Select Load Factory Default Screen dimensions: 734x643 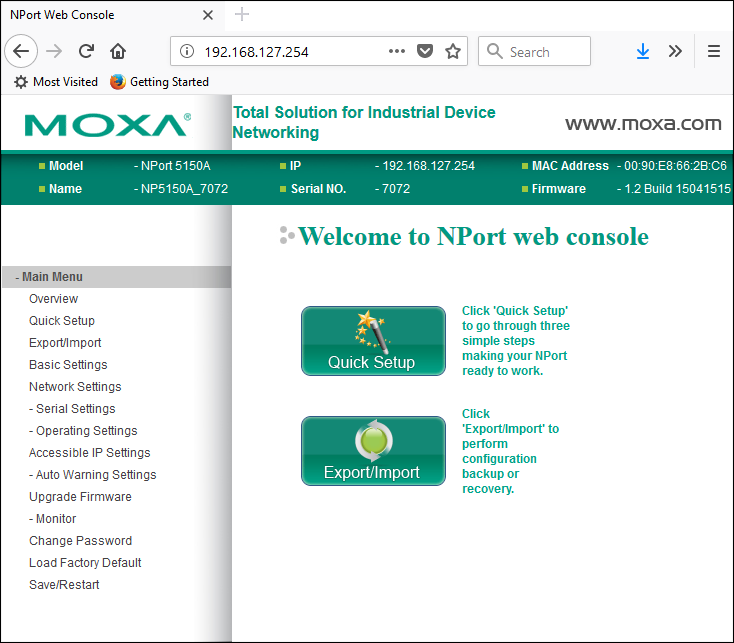pos(85,563)
